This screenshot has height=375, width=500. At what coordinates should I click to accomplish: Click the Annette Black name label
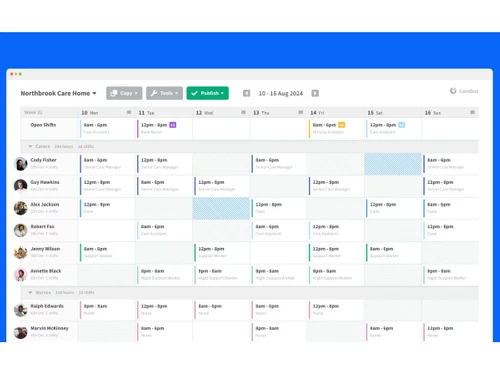[46, 271]
